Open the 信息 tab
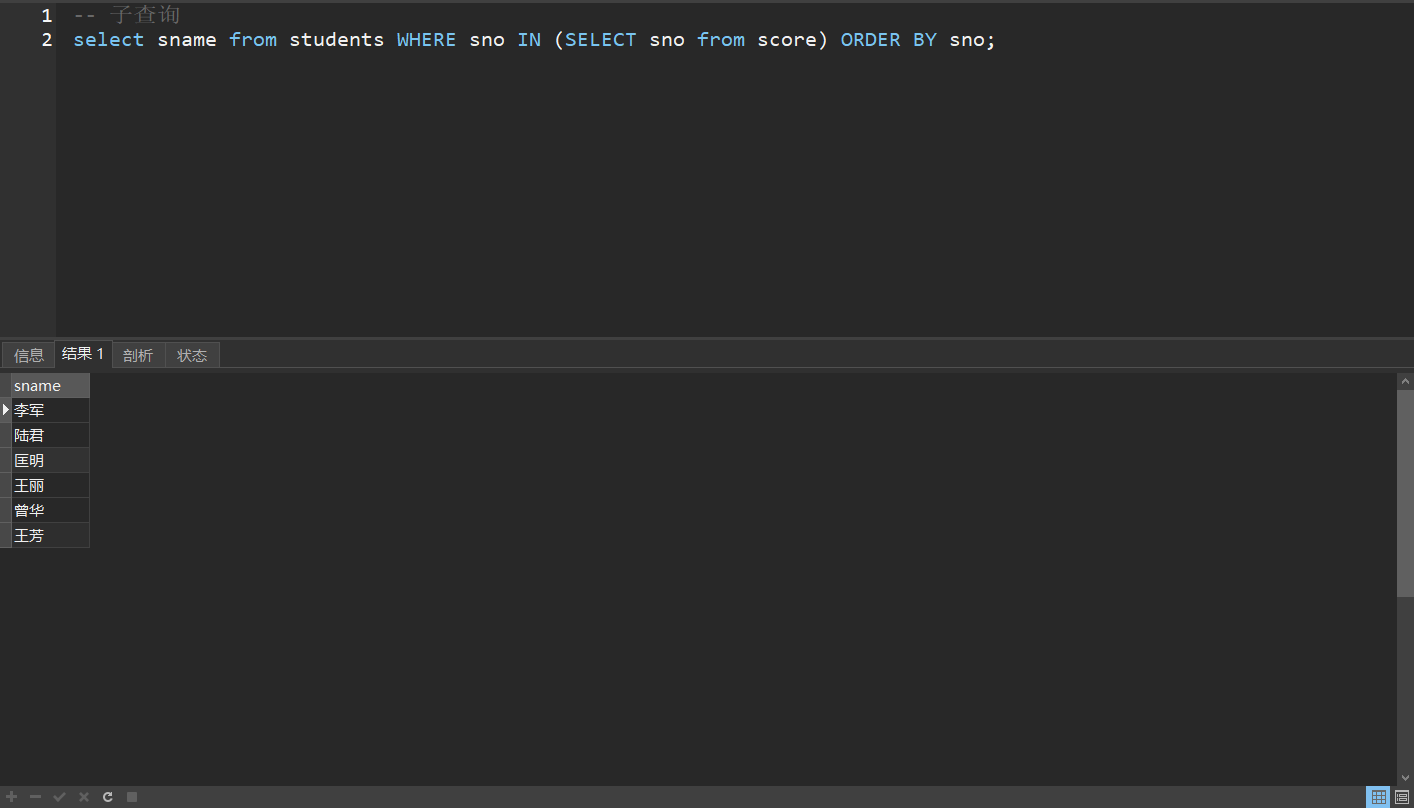This screenshot has width=1414, height=808. [29, 355]
